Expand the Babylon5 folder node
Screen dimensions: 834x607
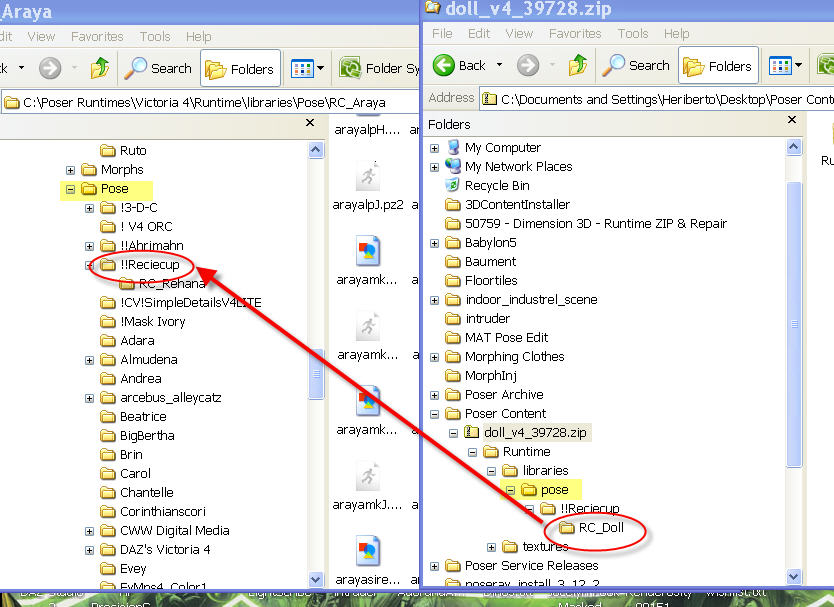tap(435, 244)
